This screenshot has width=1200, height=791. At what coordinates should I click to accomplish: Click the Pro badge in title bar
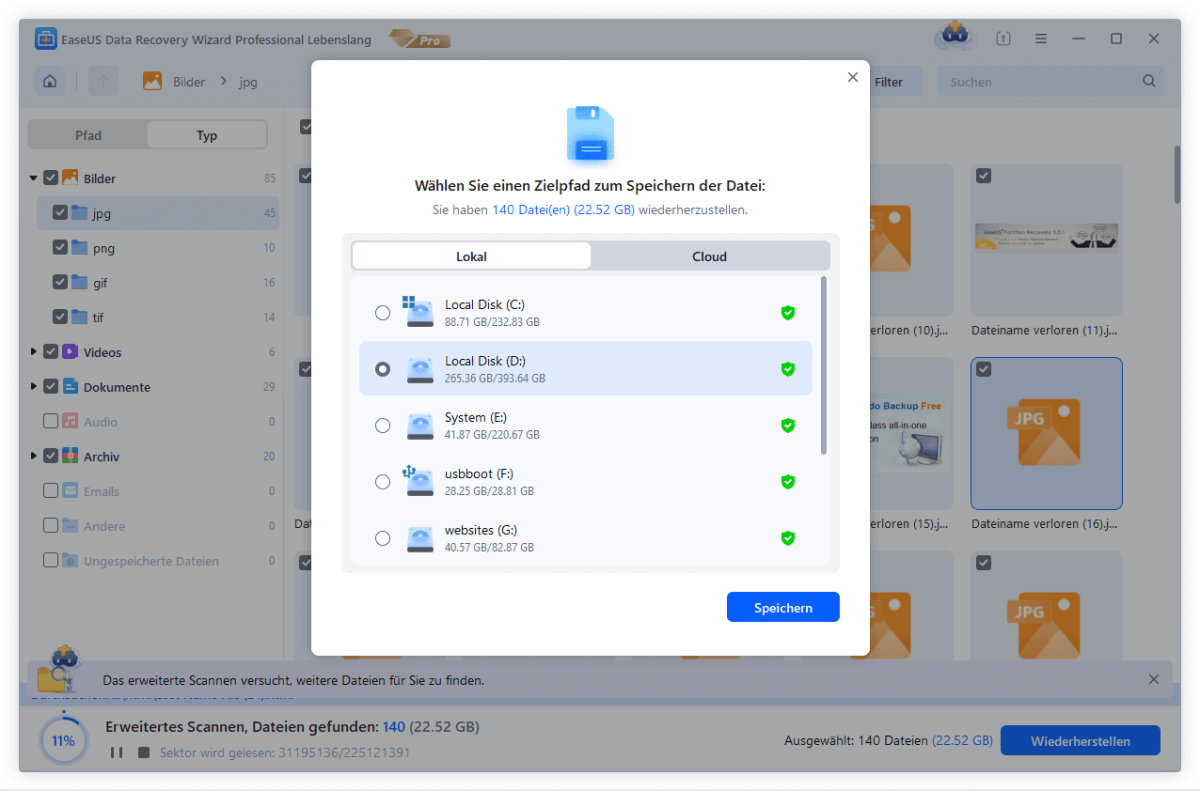420,40
